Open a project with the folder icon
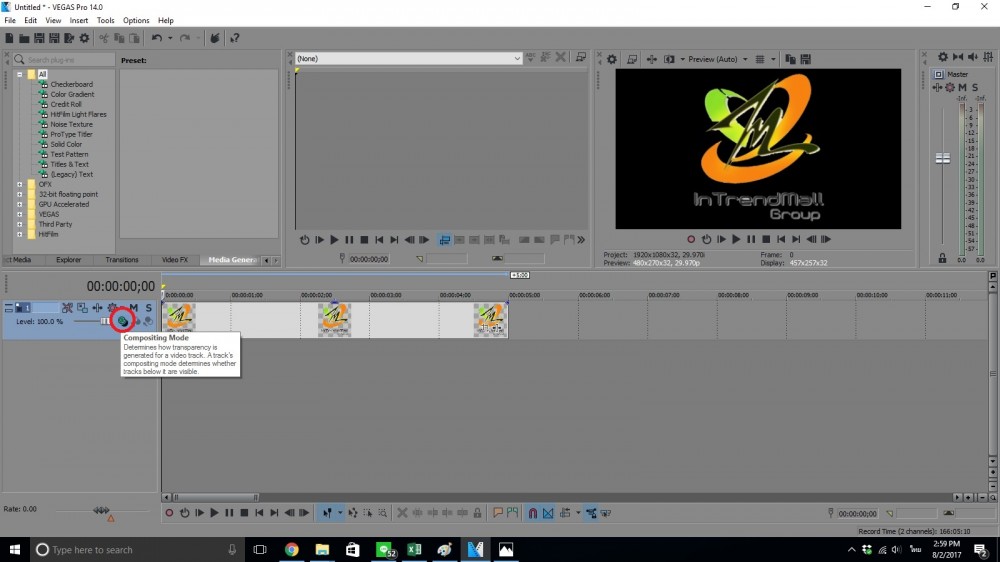The image size is (1000, 562). 24,38
